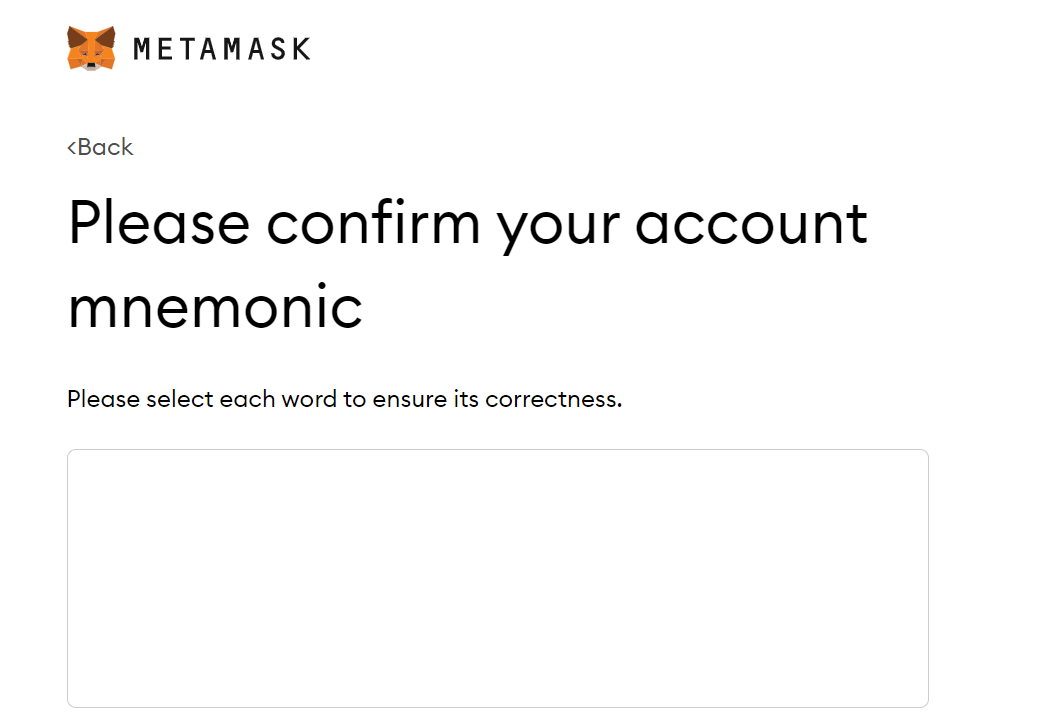
Task: Click the word "your" in the heading
Action: pyautogui.click(x=557, y=226)
